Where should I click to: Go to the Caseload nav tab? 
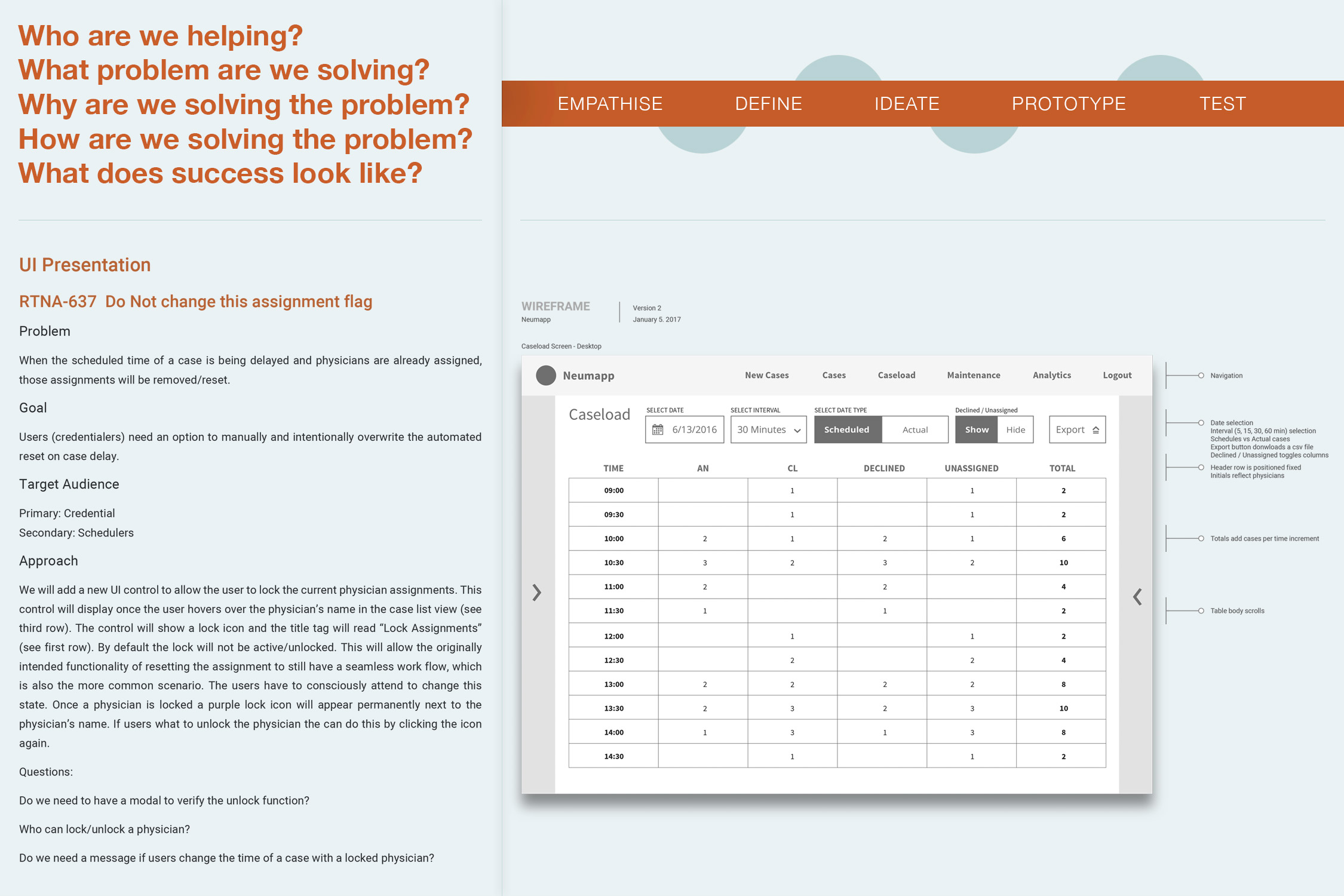pyautogui.click(x=896, y=375)
